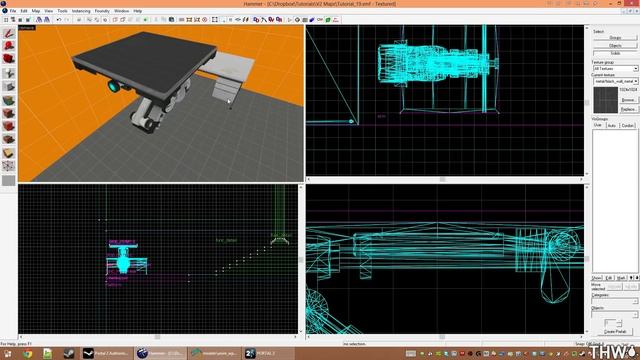640x360 pixels.
Task: Select the Apply Overlays tool
Action: coord(9,139)
